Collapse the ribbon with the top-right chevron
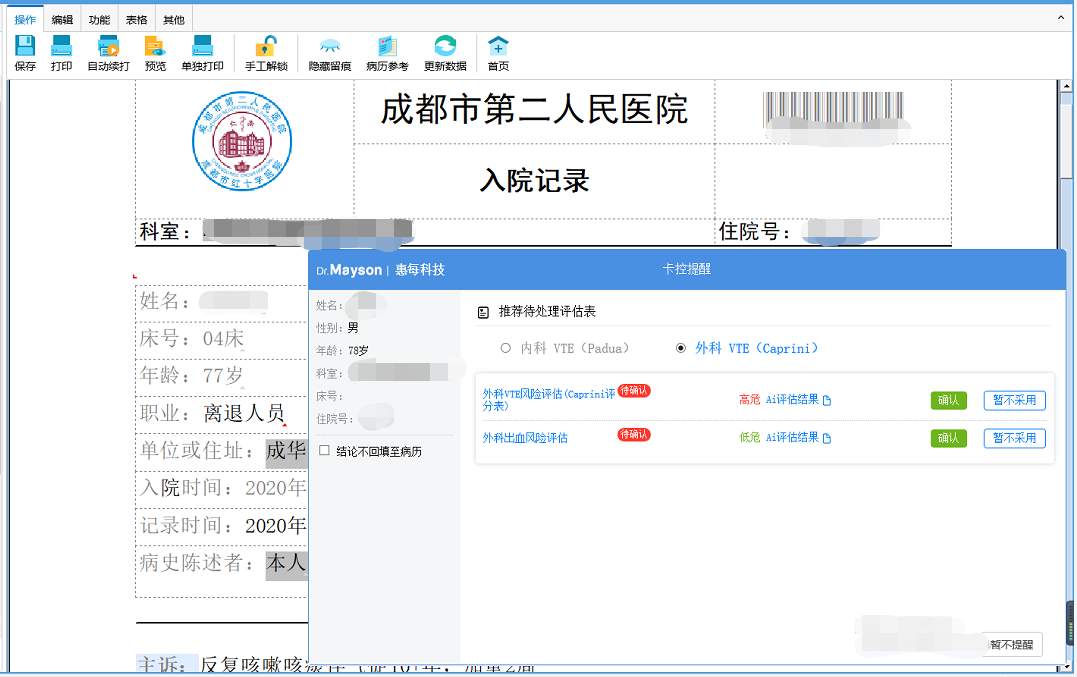This screenshot has width=1077, height=677. pyautogui.click(x=1061, y=19)
